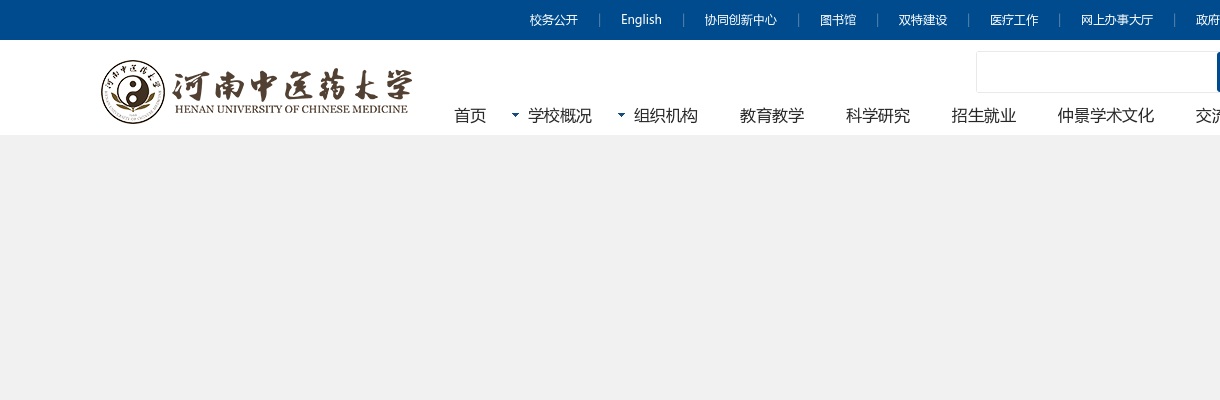
Task: Open the 教育教学 menu item
Action: pyautogui.click(x=772, y=116)
